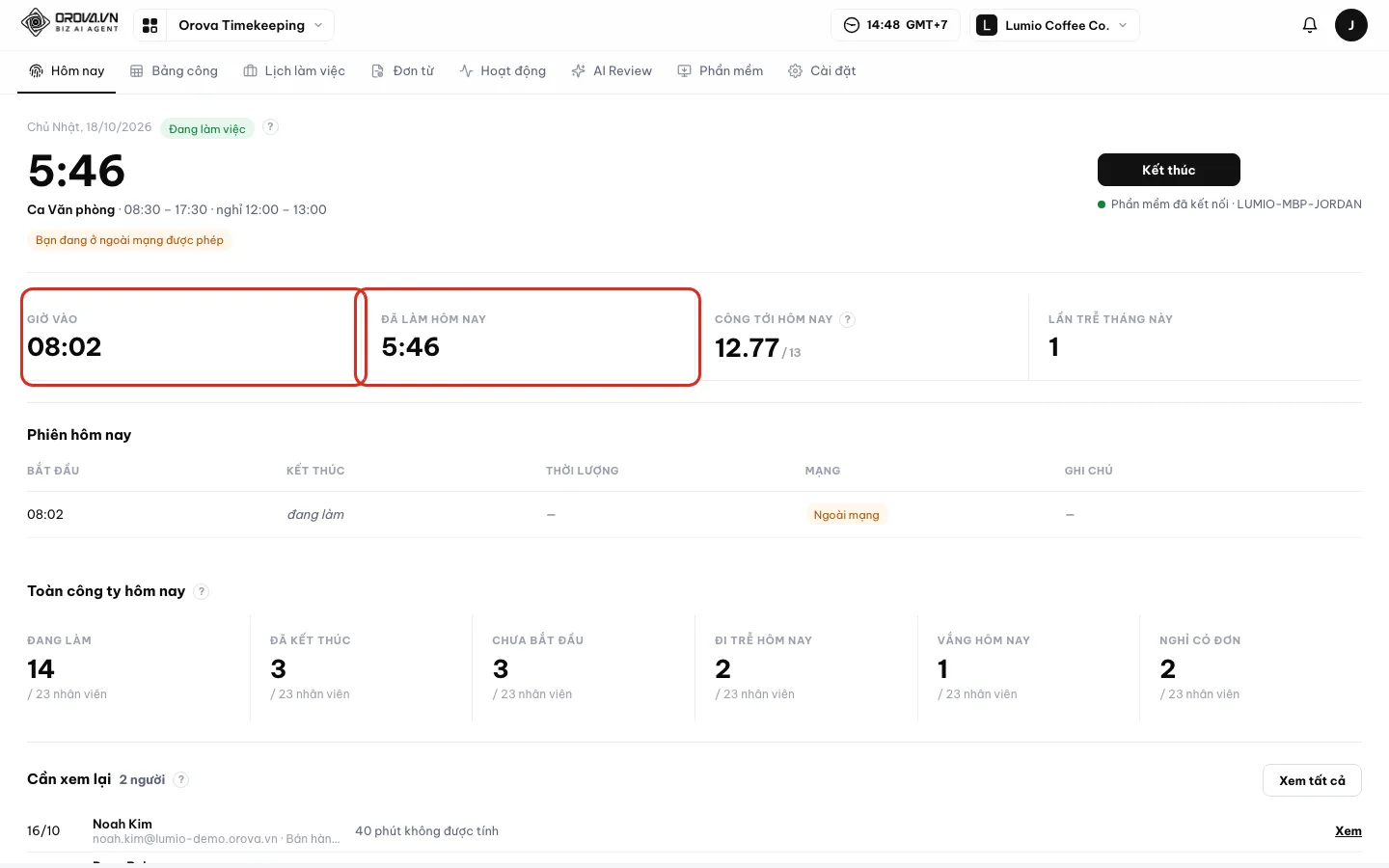Click help icon beside Cần xem lại
The image size is (1389, 868).
[x=181, y=779]
